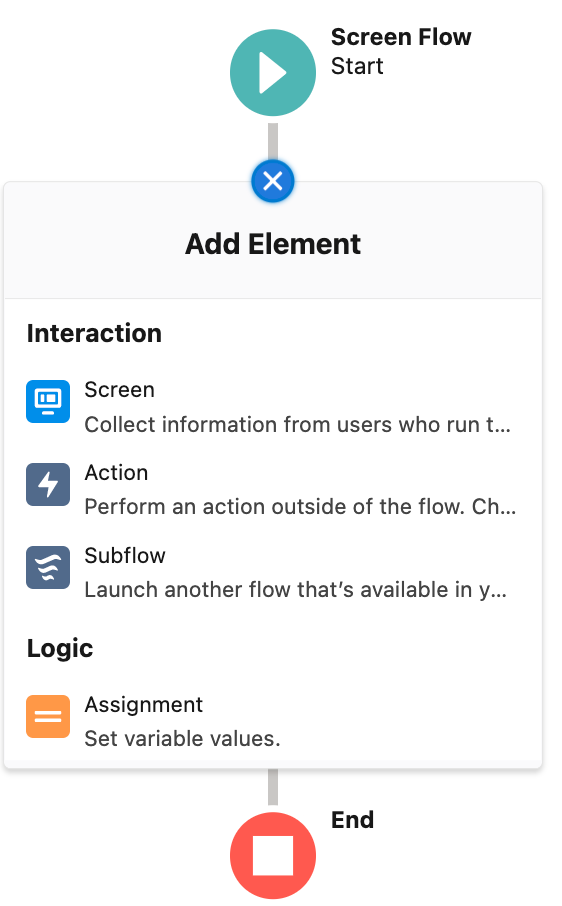Click the End label text
The height and width of the screenshot is (906, 562).
(352, 820)
